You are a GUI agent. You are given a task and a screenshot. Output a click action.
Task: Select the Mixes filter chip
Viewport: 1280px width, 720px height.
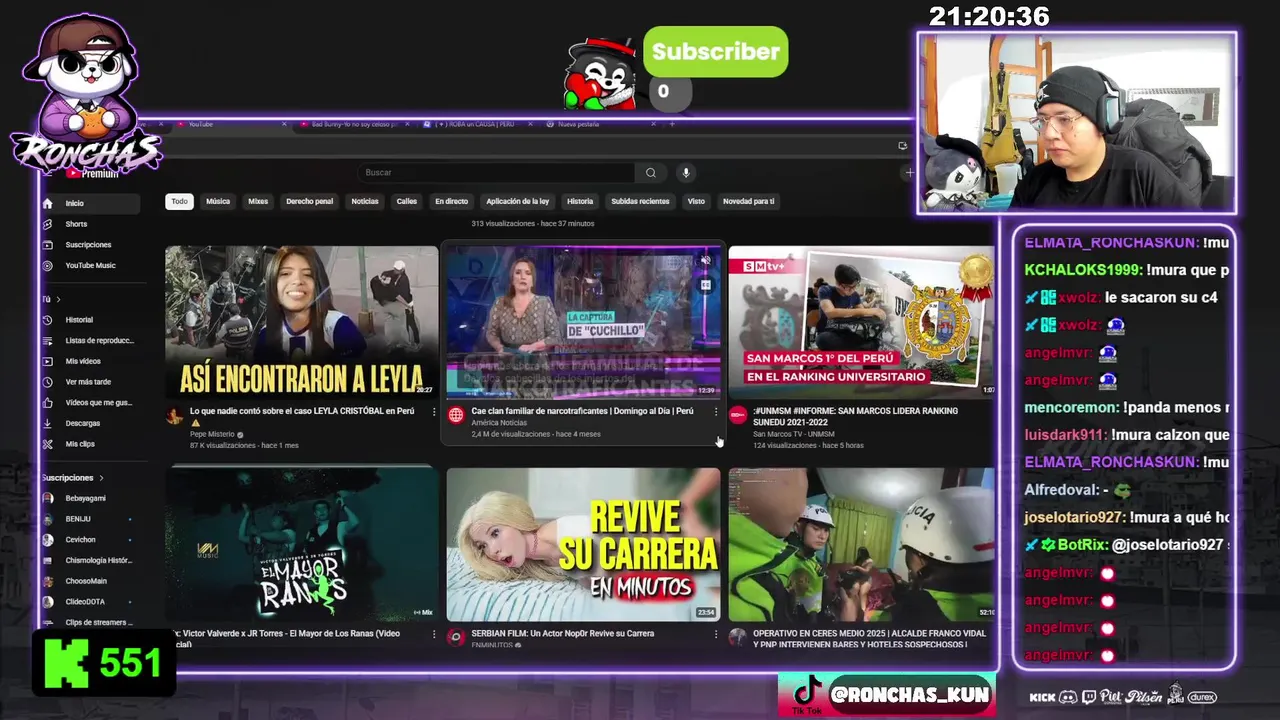point(258,201)
